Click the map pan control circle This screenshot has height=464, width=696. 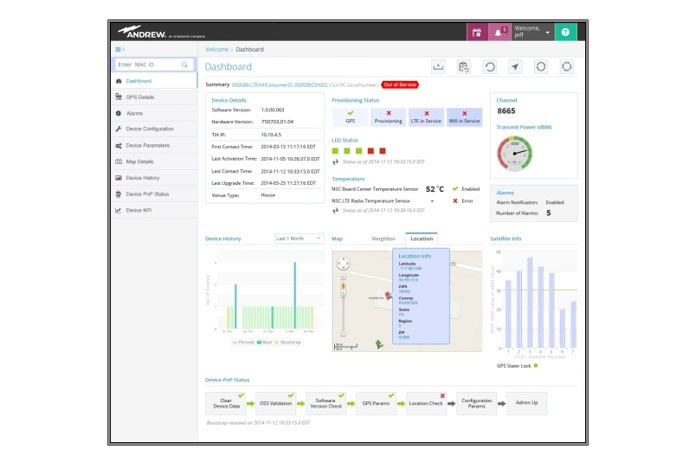click(343, 265)
